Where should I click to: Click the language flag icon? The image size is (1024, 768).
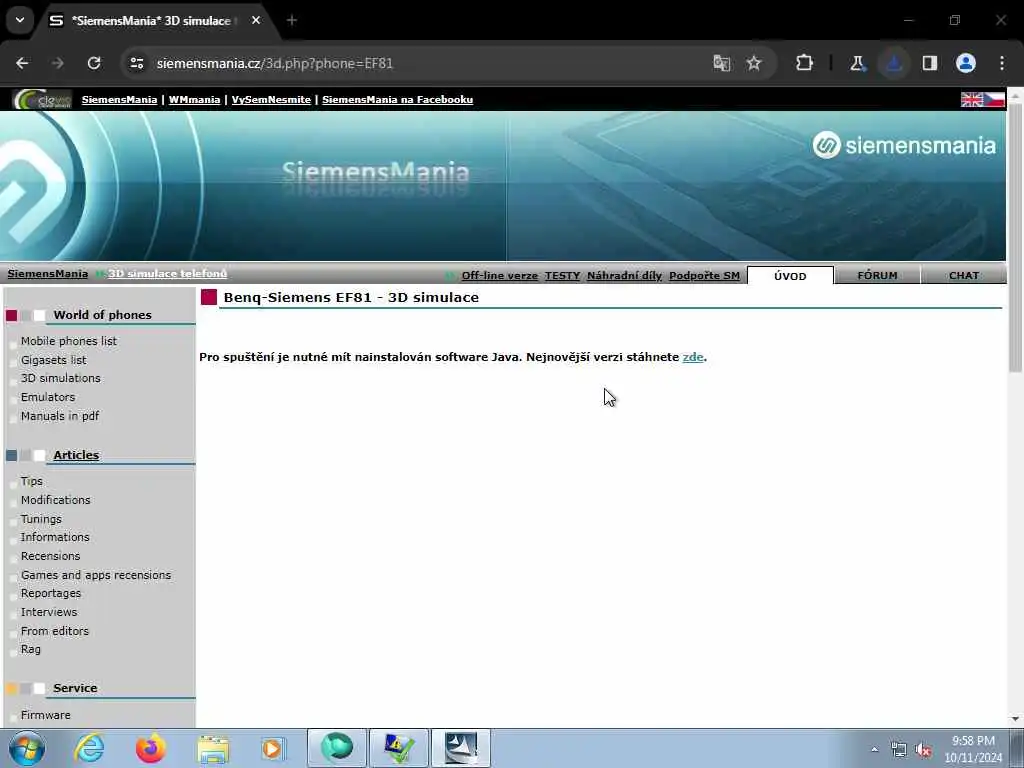coord(982,99)
